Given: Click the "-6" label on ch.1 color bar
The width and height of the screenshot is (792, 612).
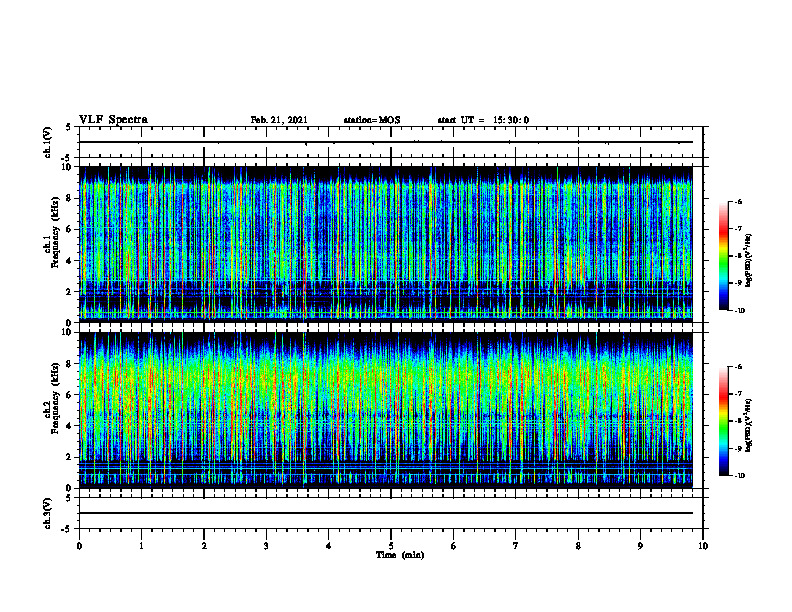Looking at the screenshot, I should tap(739, 201).
